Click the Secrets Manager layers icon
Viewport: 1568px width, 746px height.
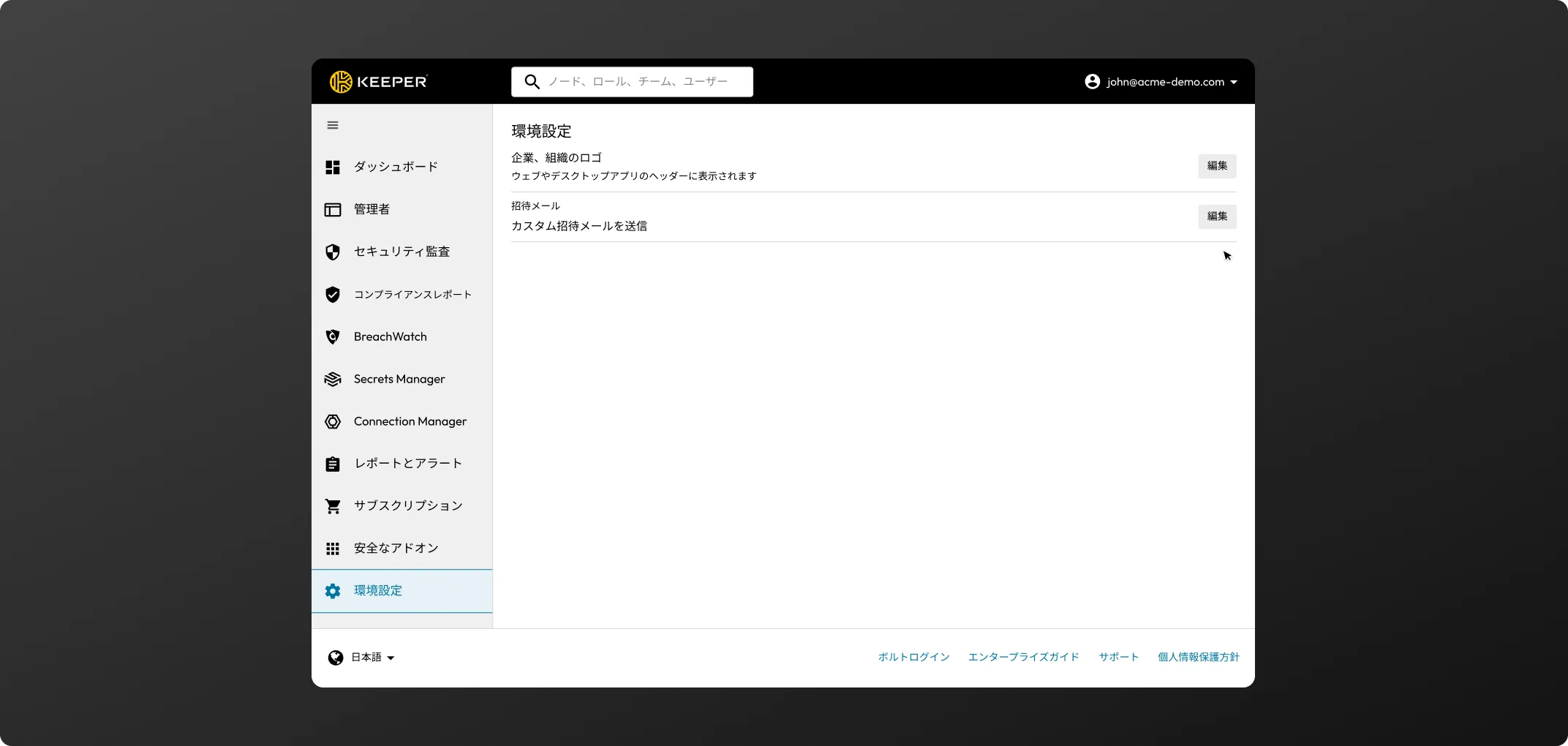tap(333, 379)
